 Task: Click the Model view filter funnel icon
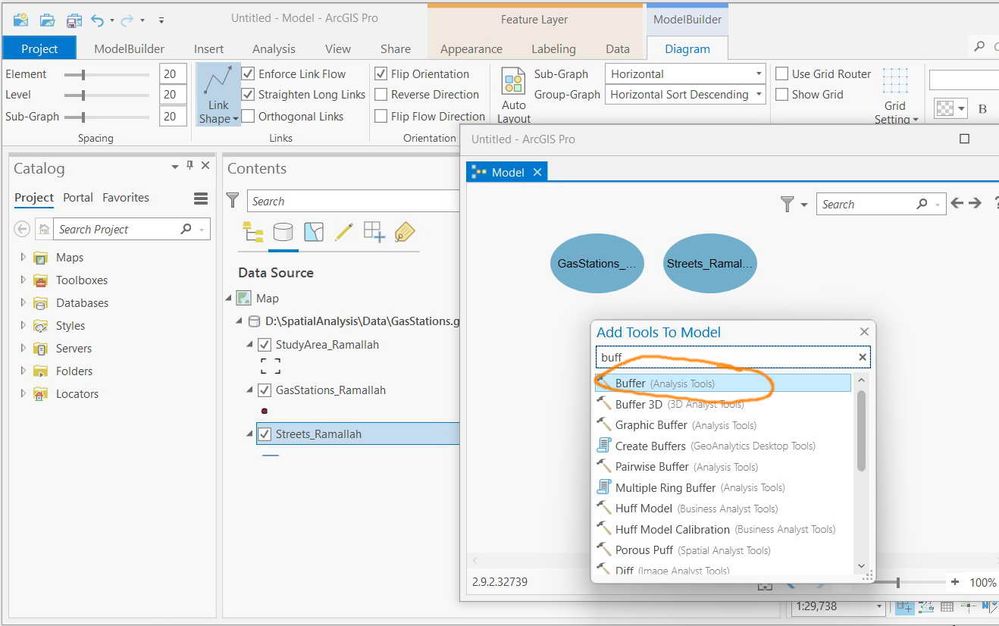787,204
